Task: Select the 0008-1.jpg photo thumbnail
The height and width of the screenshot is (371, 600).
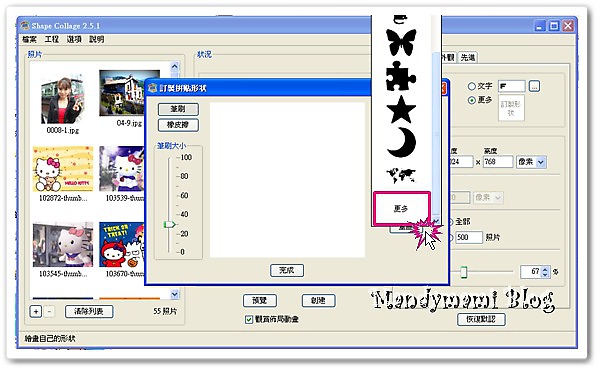Action: pyautogui.click(x=63, y=99)
